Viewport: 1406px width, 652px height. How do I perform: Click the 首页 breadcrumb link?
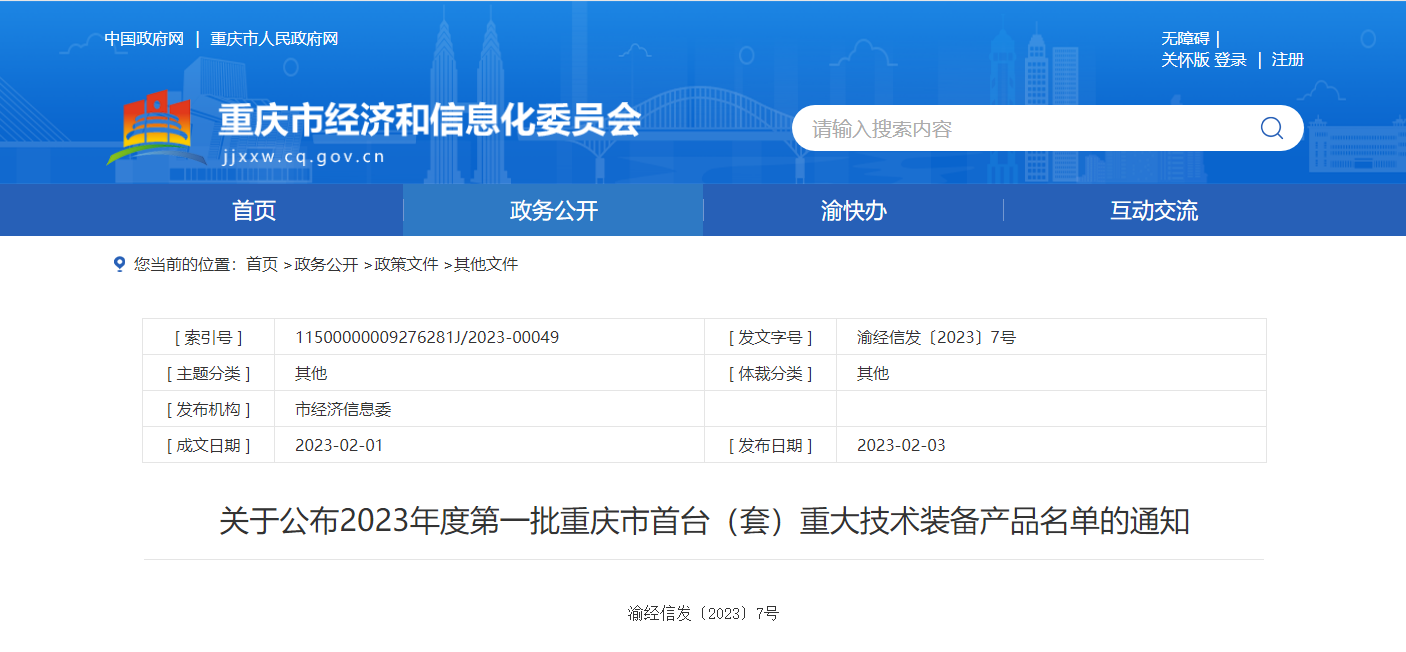tap(262, 264)
